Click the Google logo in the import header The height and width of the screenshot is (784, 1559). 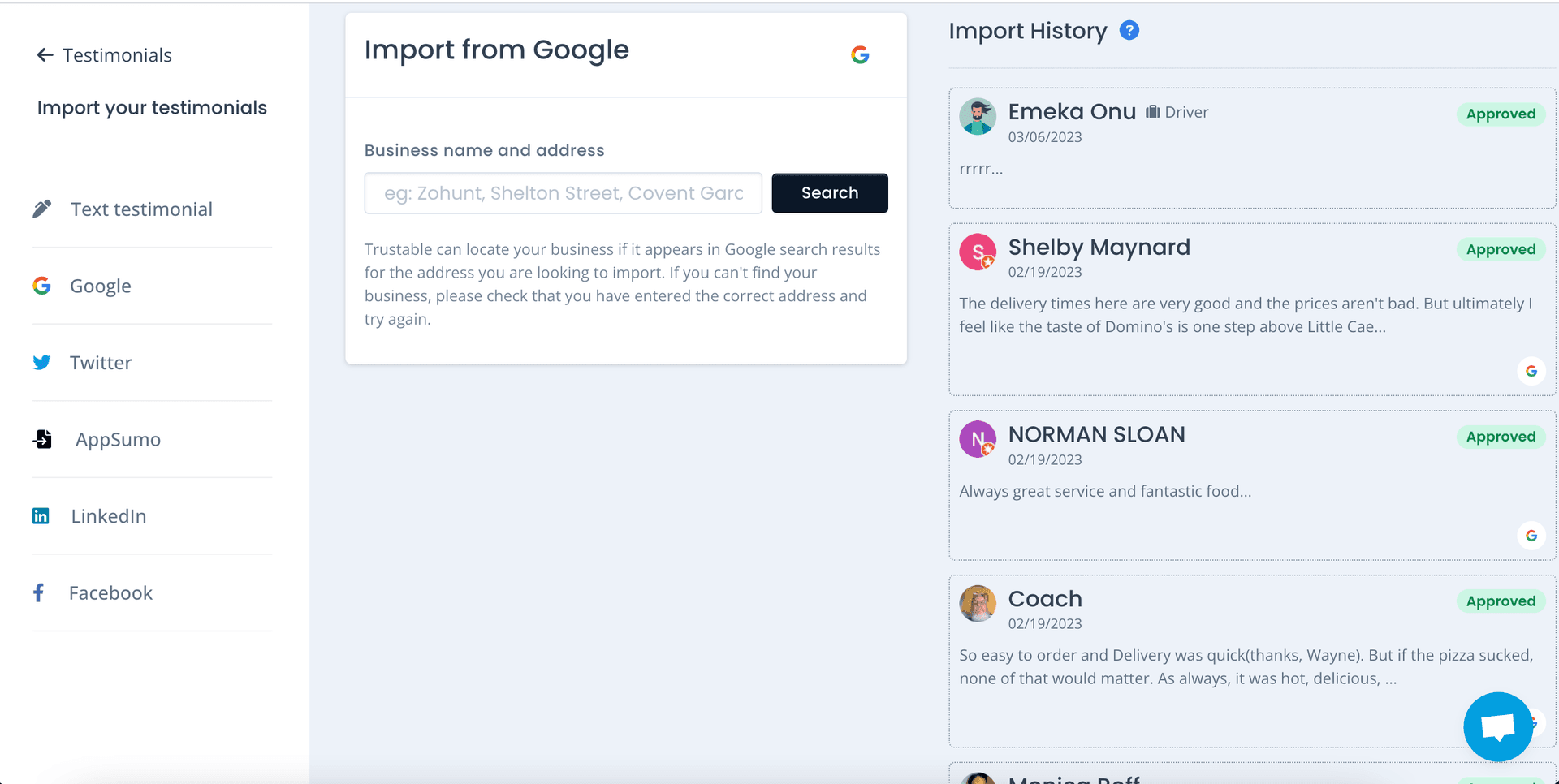coord(860,55)
